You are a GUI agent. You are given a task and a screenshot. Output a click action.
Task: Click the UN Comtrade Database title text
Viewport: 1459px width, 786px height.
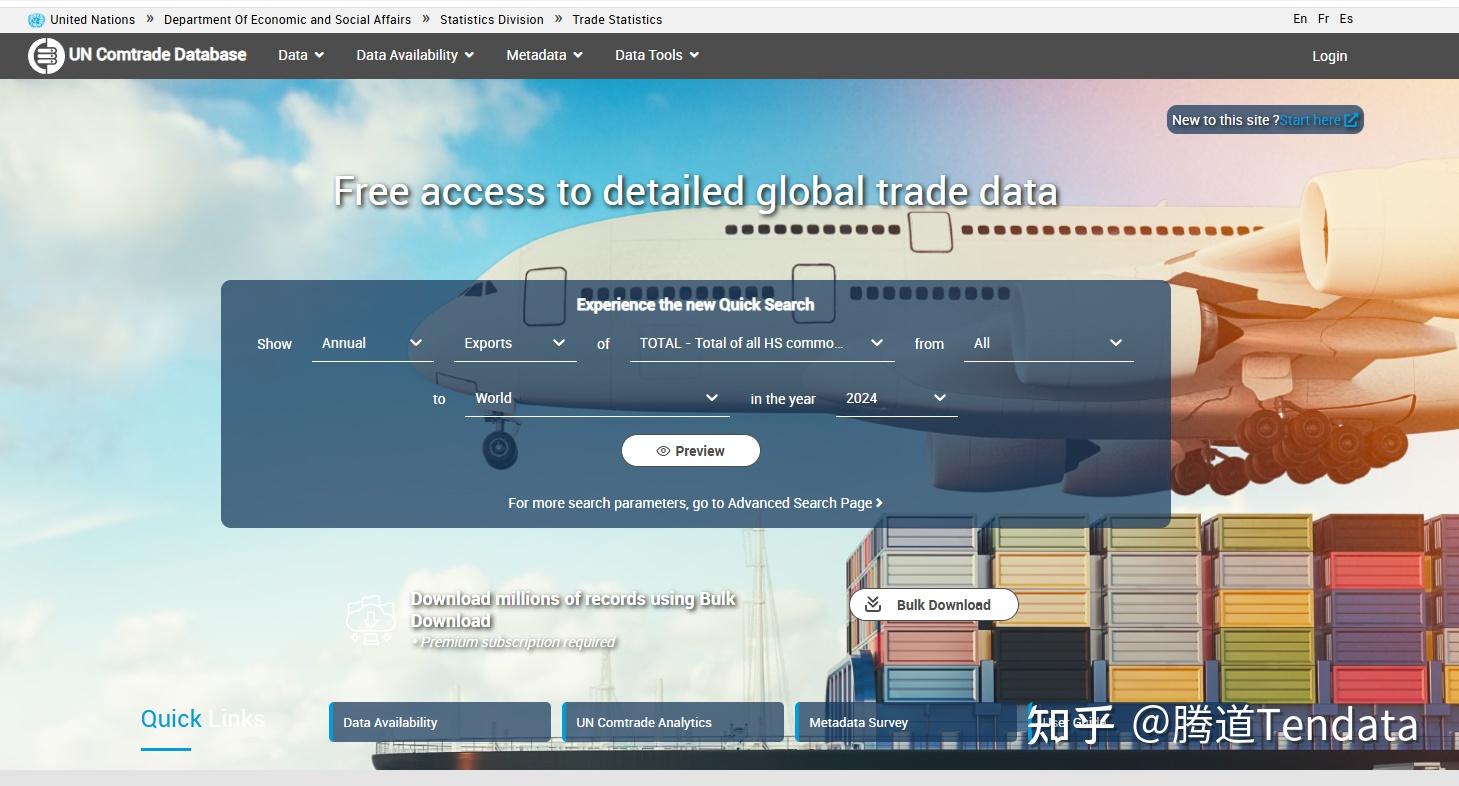157,55
